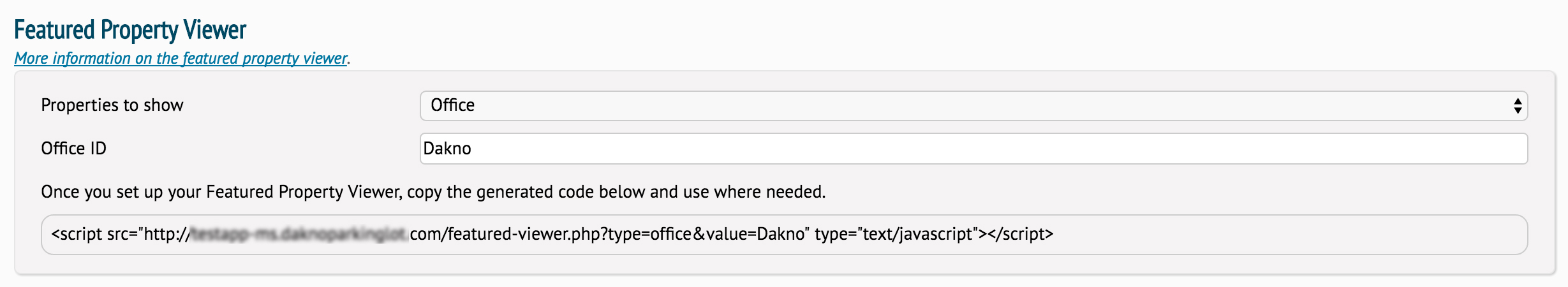Open the Properties to show dropdown
Screen dimensions: 1568x287
(973, 105)
